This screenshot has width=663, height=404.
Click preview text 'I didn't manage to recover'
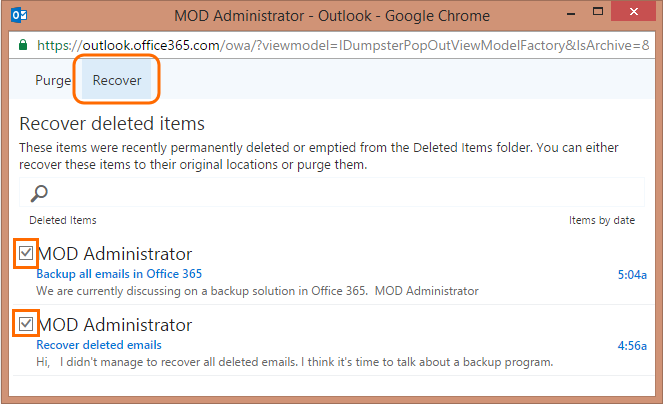click(295, 362)
